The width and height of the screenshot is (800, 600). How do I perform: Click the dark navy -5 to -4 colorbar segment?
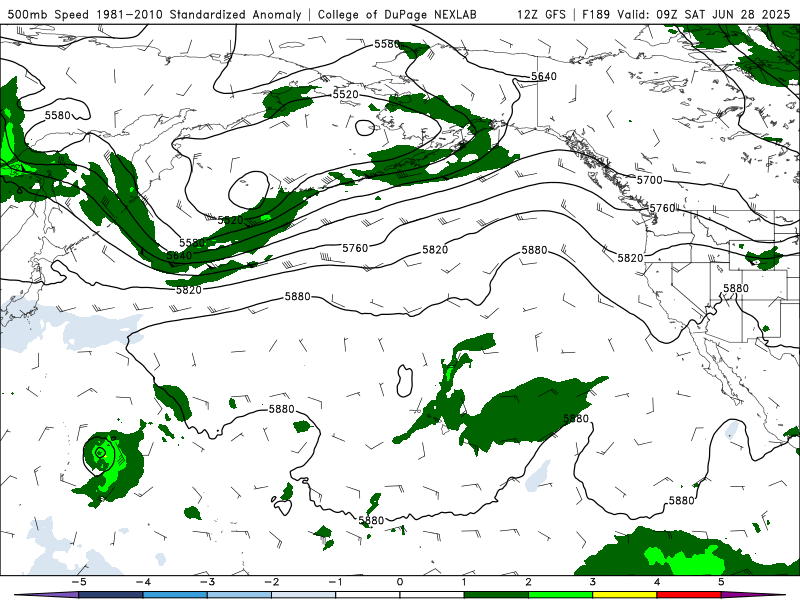pos(111,595)
